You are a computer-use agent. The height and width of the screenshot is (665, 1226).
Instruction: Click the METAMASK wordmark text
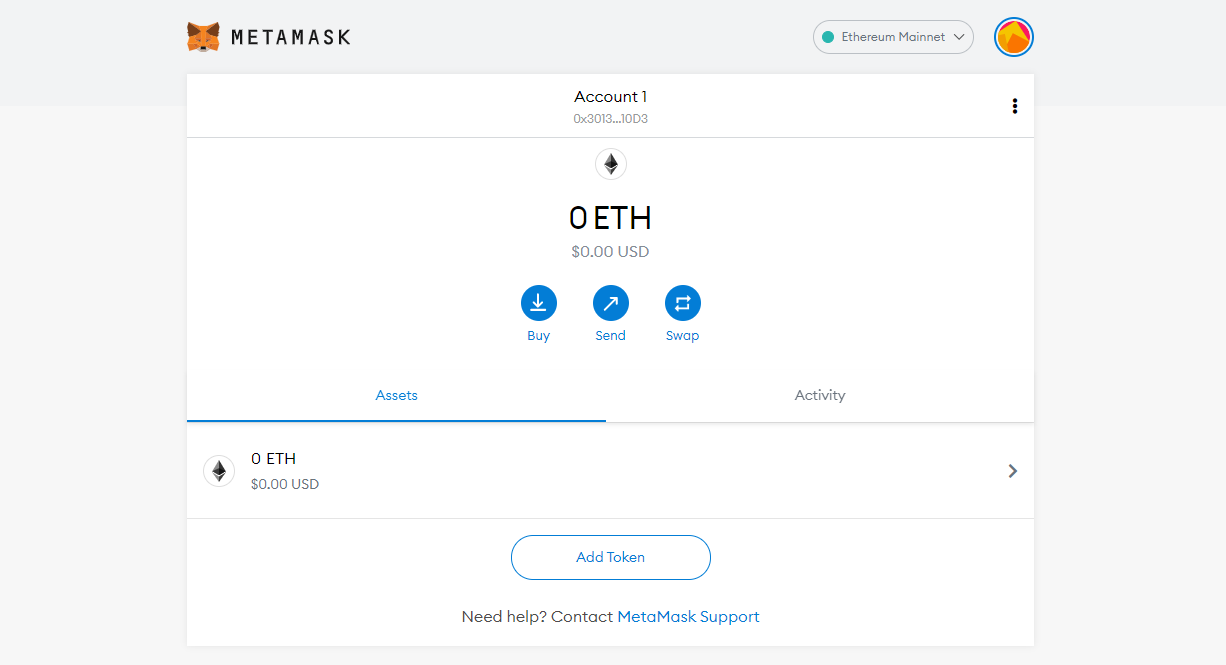click(291, 38)
